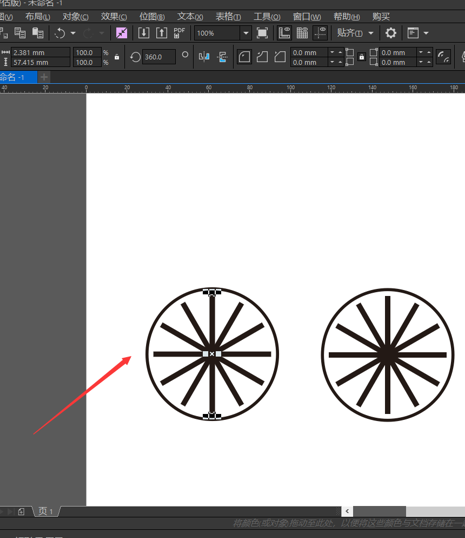Click the Import icon in toolbar

pyautogui.click(x=143, y=33)
